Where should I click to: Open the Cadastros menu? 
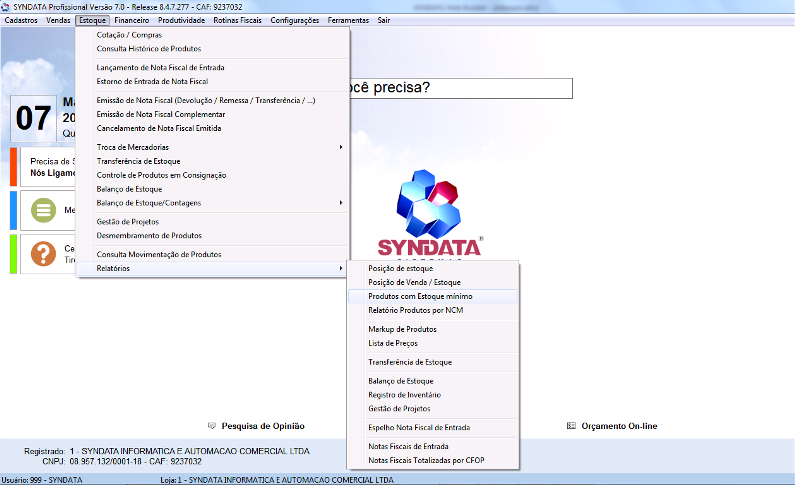click(21, 20)
